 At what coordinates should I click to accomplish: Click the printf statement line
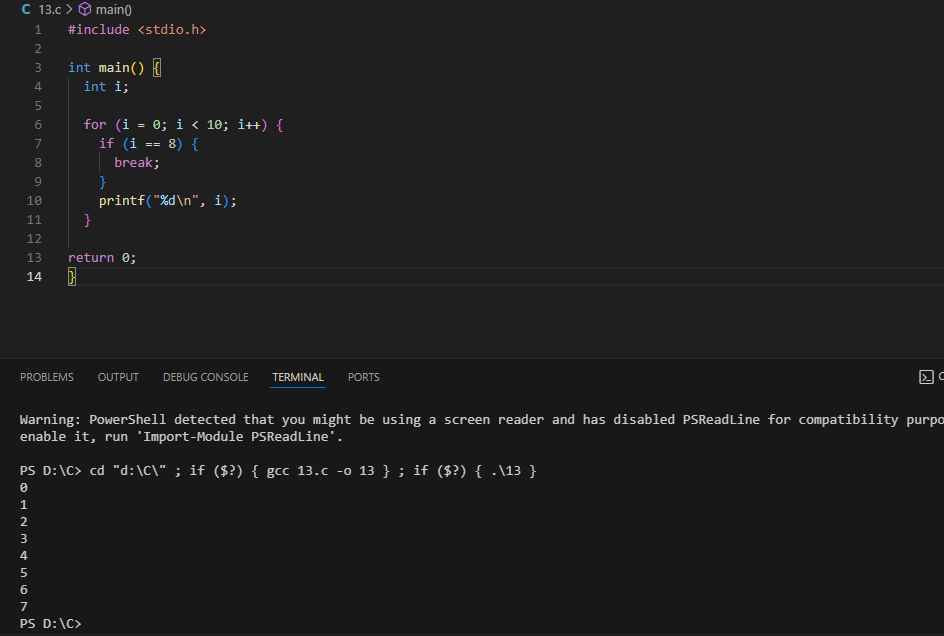[x=168, y=201]
